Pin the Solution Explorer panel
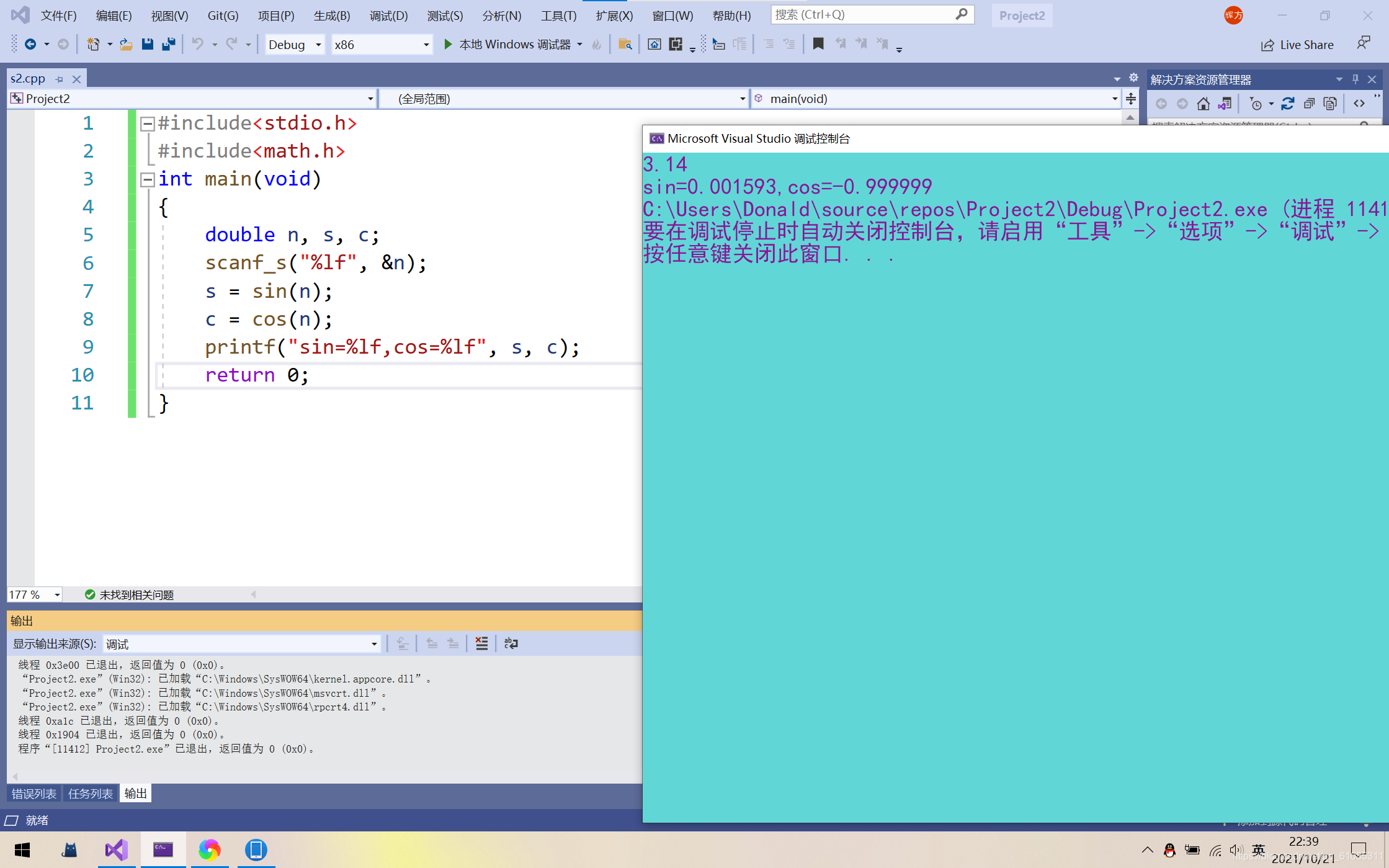The height and width of the screenshot is (868, 1389). [1356, 79]
